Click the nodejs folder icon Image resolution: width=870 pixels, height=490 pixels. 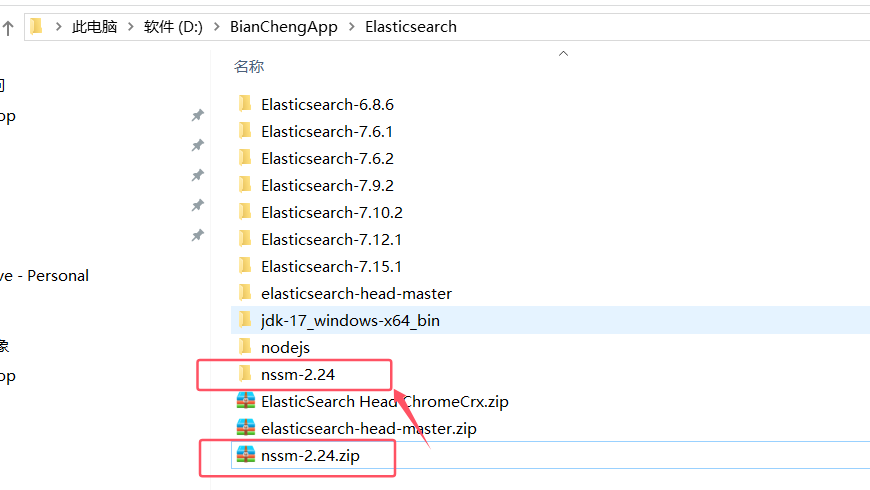coord(245,347)
